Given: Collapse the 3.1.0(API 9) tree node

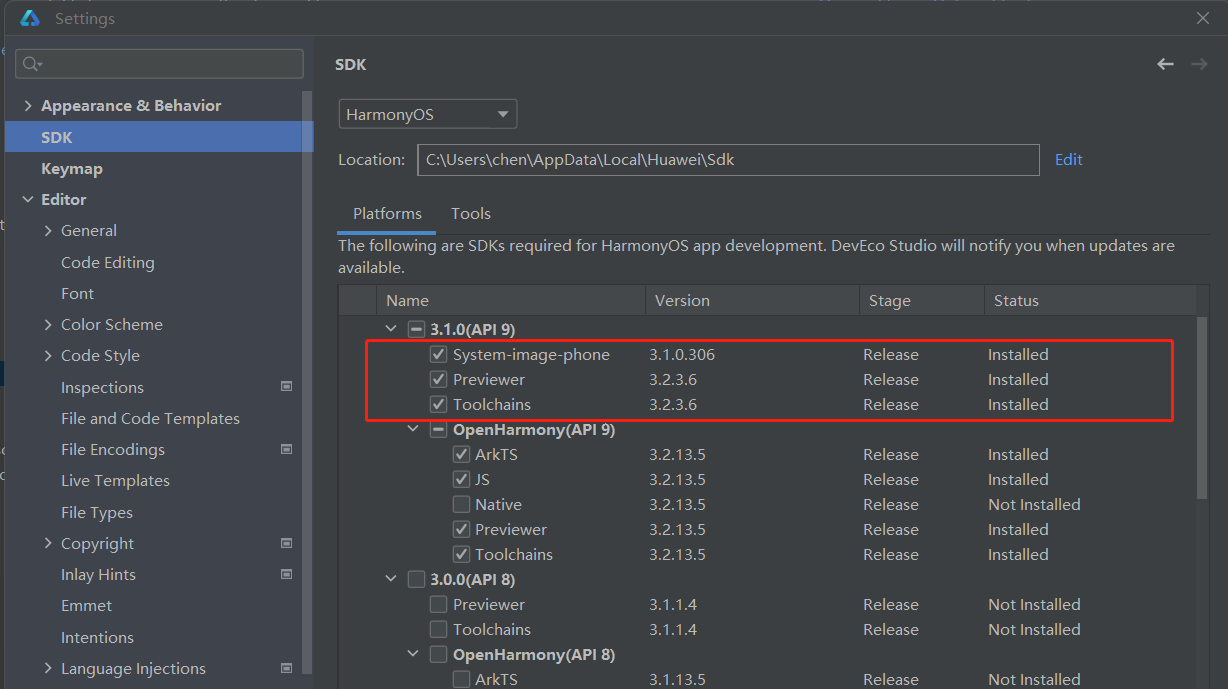Looking at the screenshot, I should (x=391, y=329).
